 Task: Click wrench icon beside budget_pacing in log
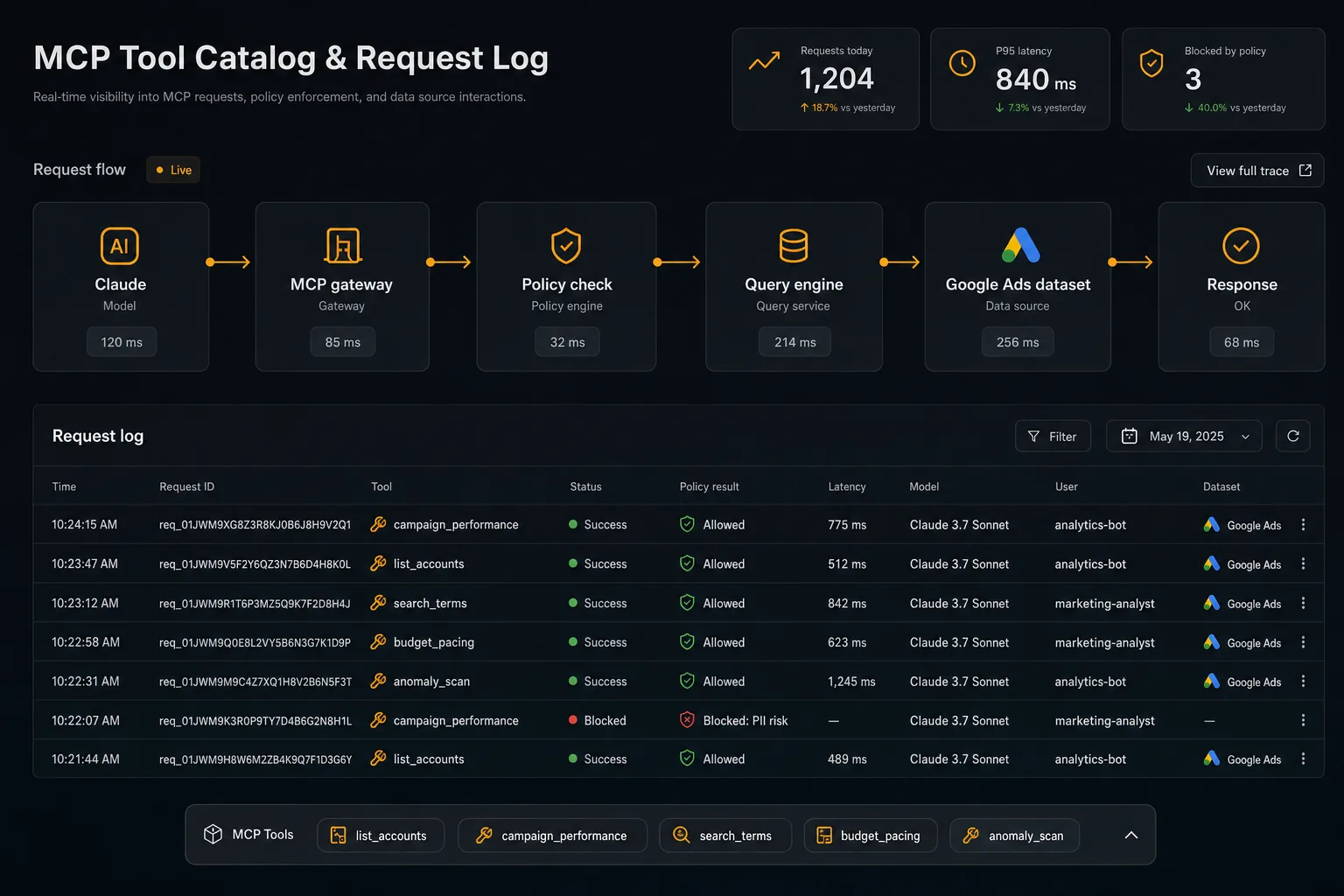point(378,641)
